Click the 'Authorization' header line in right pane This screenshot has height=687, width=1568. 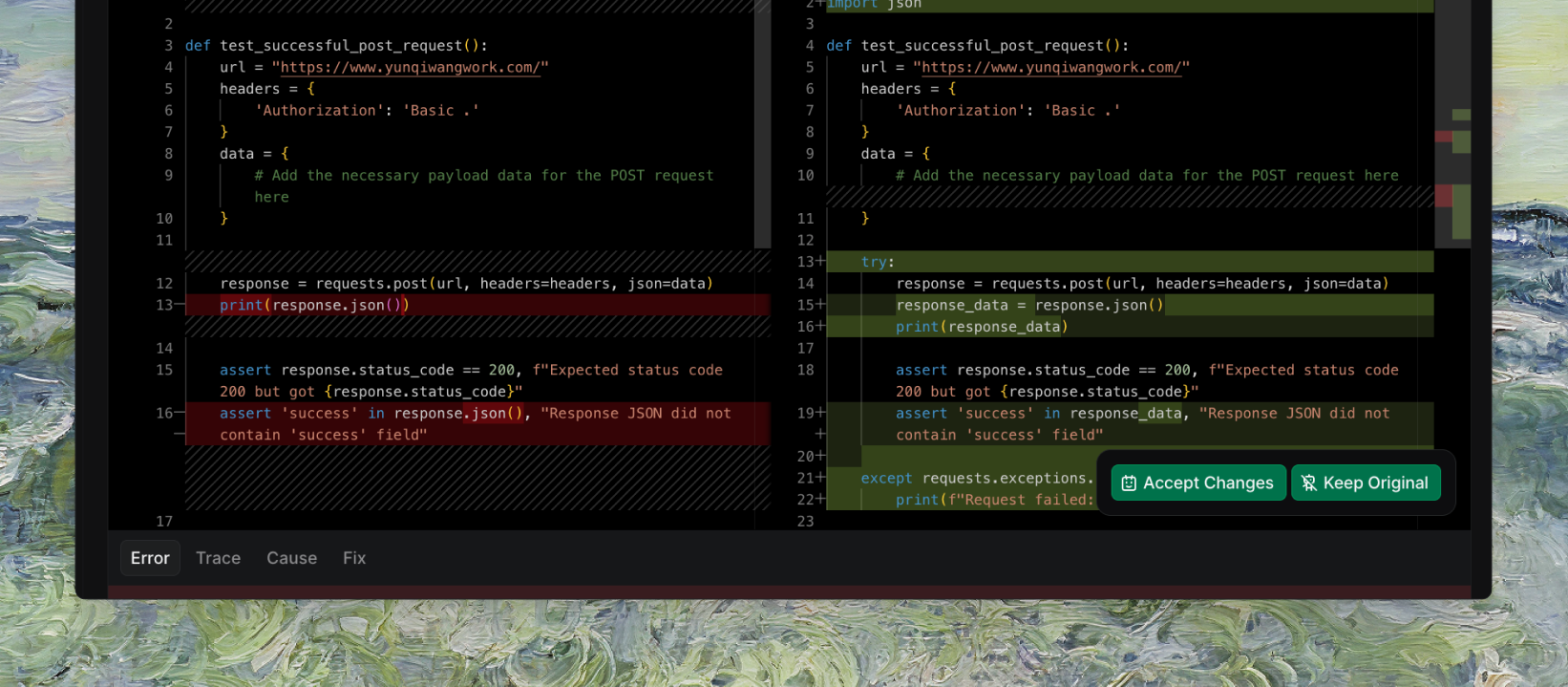pyautogui.click(x=1007, y=111)
